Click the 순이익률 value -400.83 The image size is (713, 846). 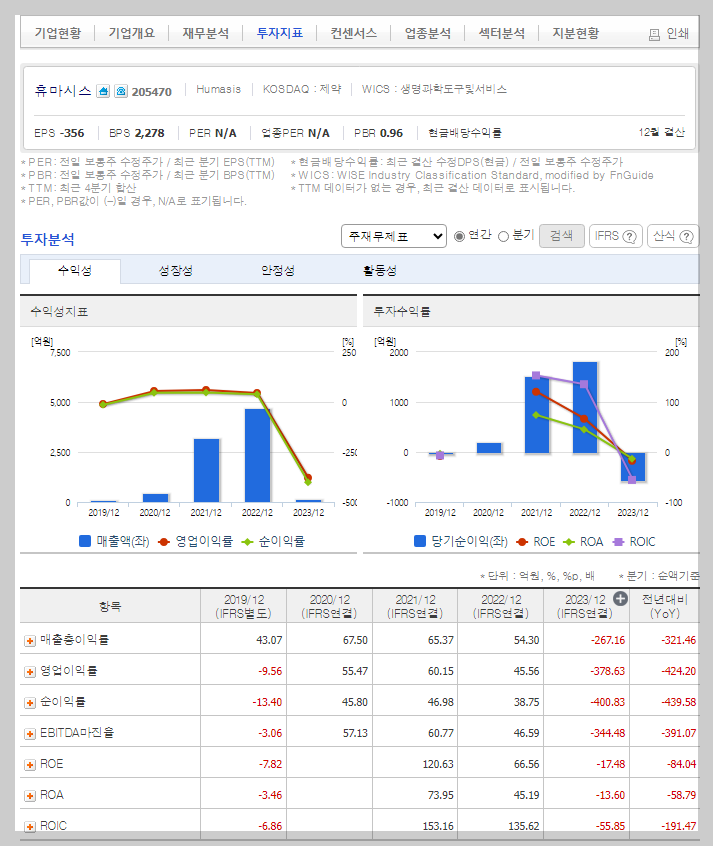608,702
